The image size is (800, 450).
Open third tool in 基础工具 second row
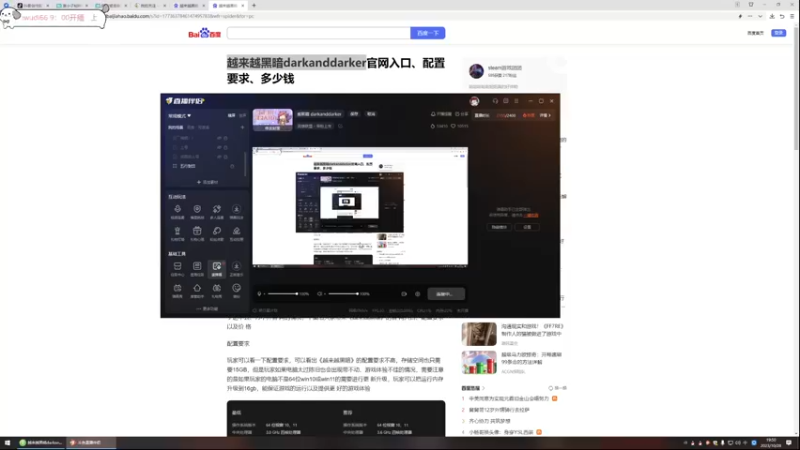[217, 291]
